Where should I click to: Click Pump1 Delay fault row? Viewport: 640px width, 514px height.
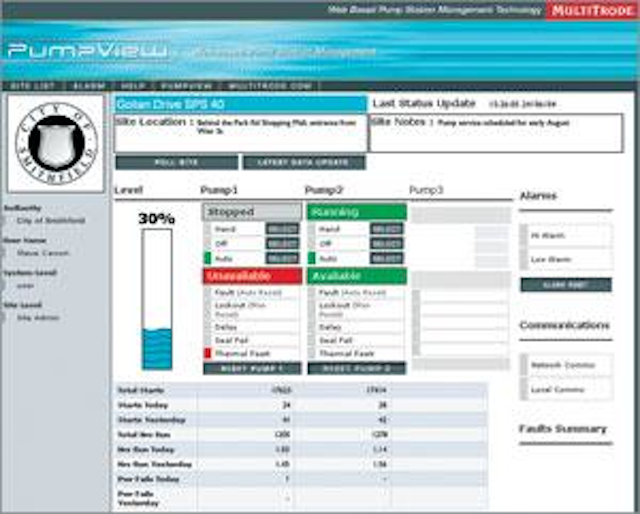point(252,327)
